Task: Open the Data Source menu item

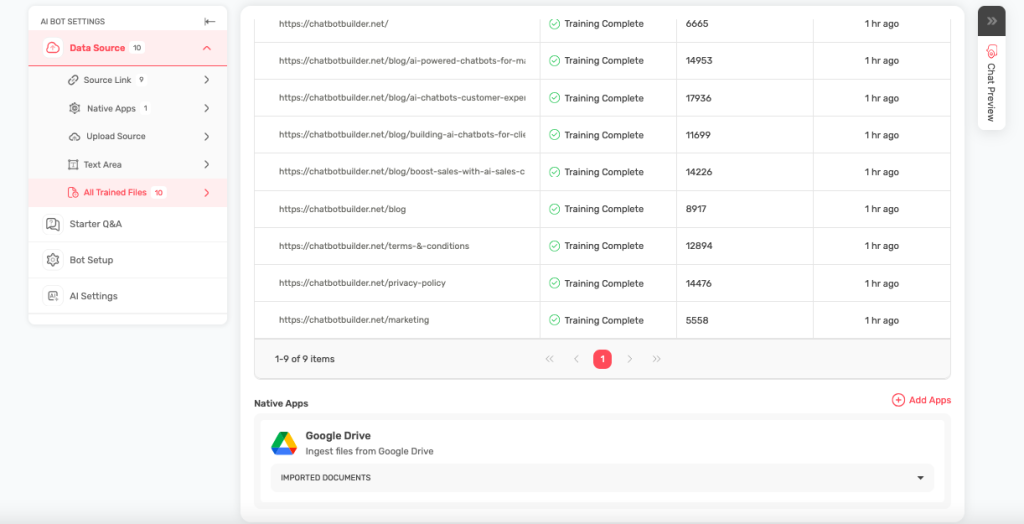Action: coord(128,48)
